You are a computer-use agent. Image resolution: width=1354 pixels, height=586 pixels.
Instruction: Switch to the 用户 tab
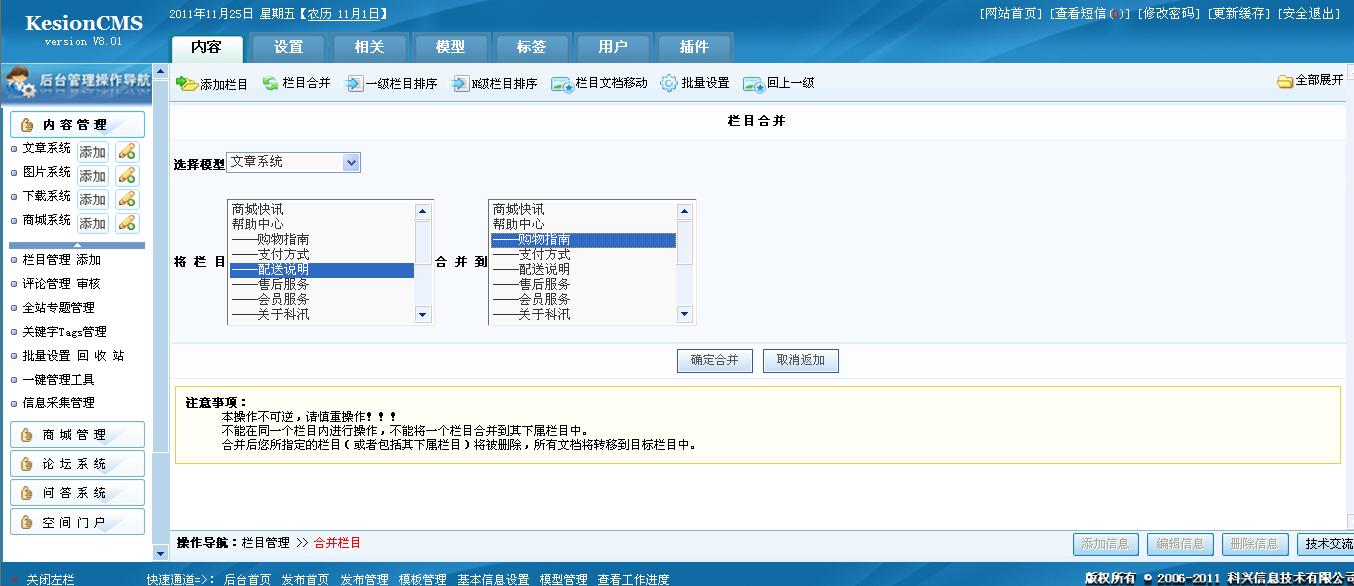pyautogui.click(x=613, y=47)
